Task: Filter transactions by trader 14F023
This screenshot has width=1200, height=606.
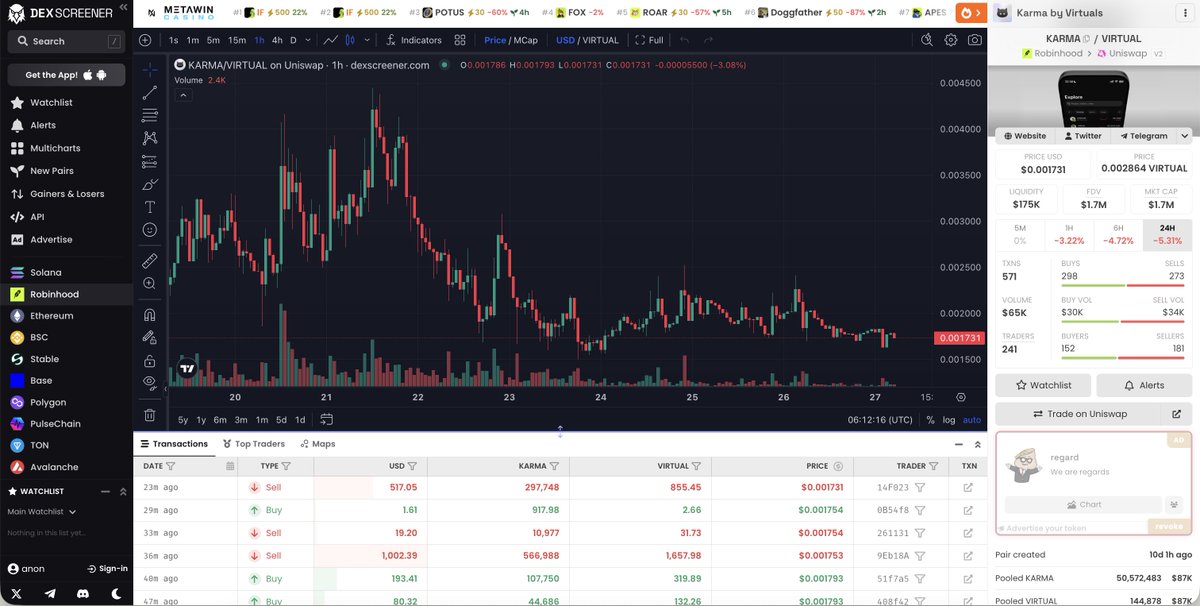Action: click(920, 488)
